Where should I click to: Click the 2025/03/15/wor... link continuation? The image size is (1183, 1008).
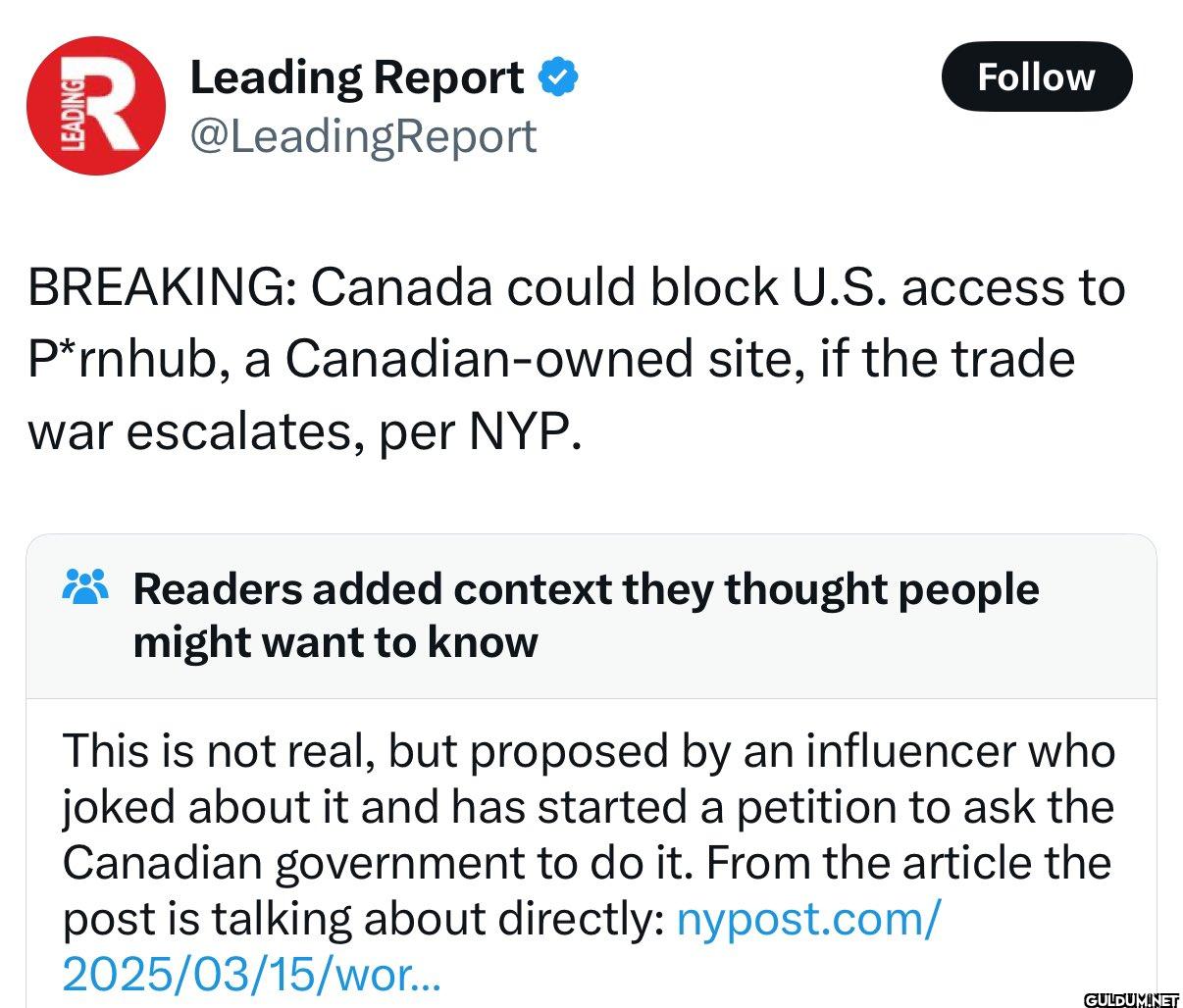252,973
